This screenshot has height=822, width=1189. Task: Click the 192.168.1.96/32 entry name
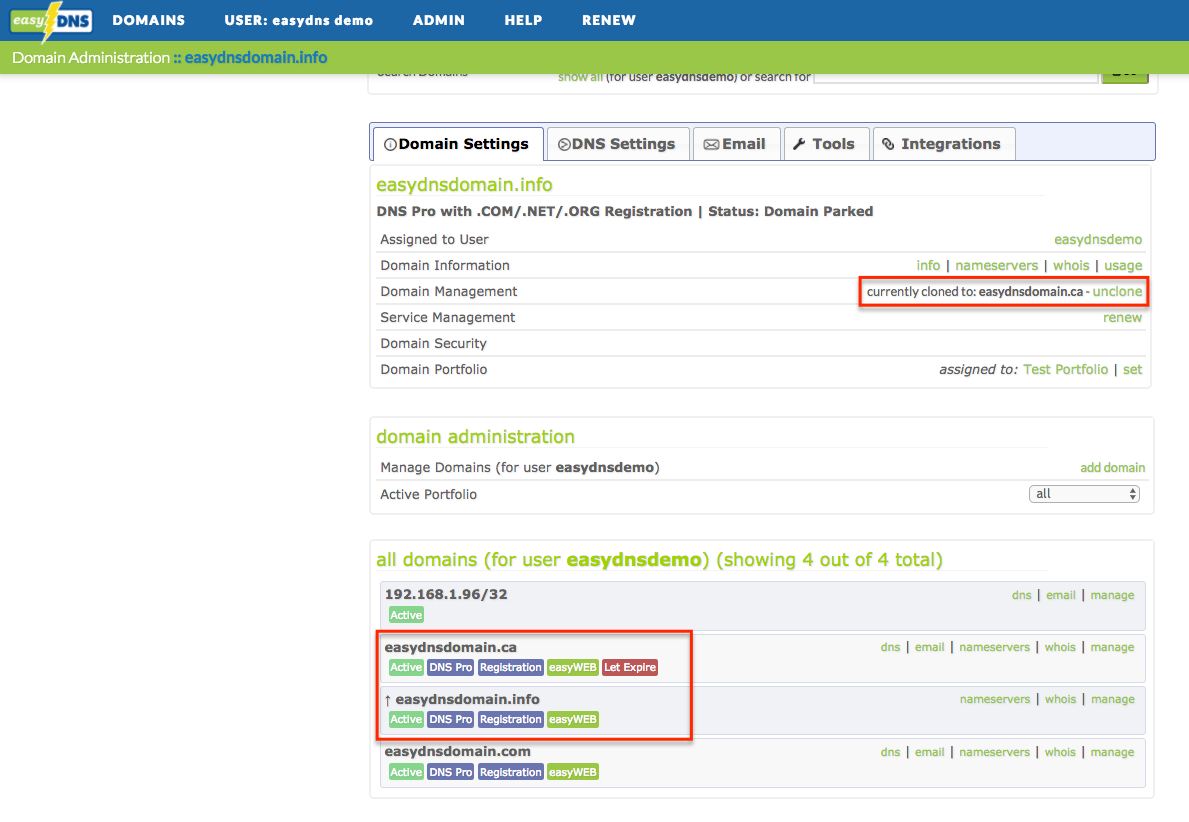pos(446,595)
